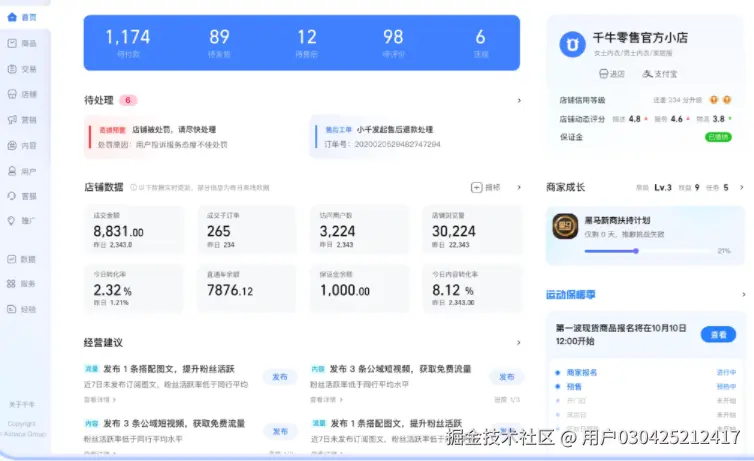Click the info icon next to 店铺数据
The image size is (754, 461).
[133, 187]
